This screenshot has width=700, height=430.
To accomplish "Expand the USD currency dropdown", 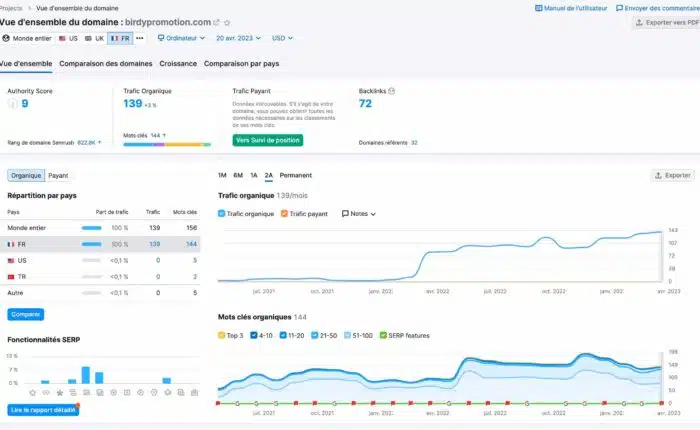I will 281,38.
